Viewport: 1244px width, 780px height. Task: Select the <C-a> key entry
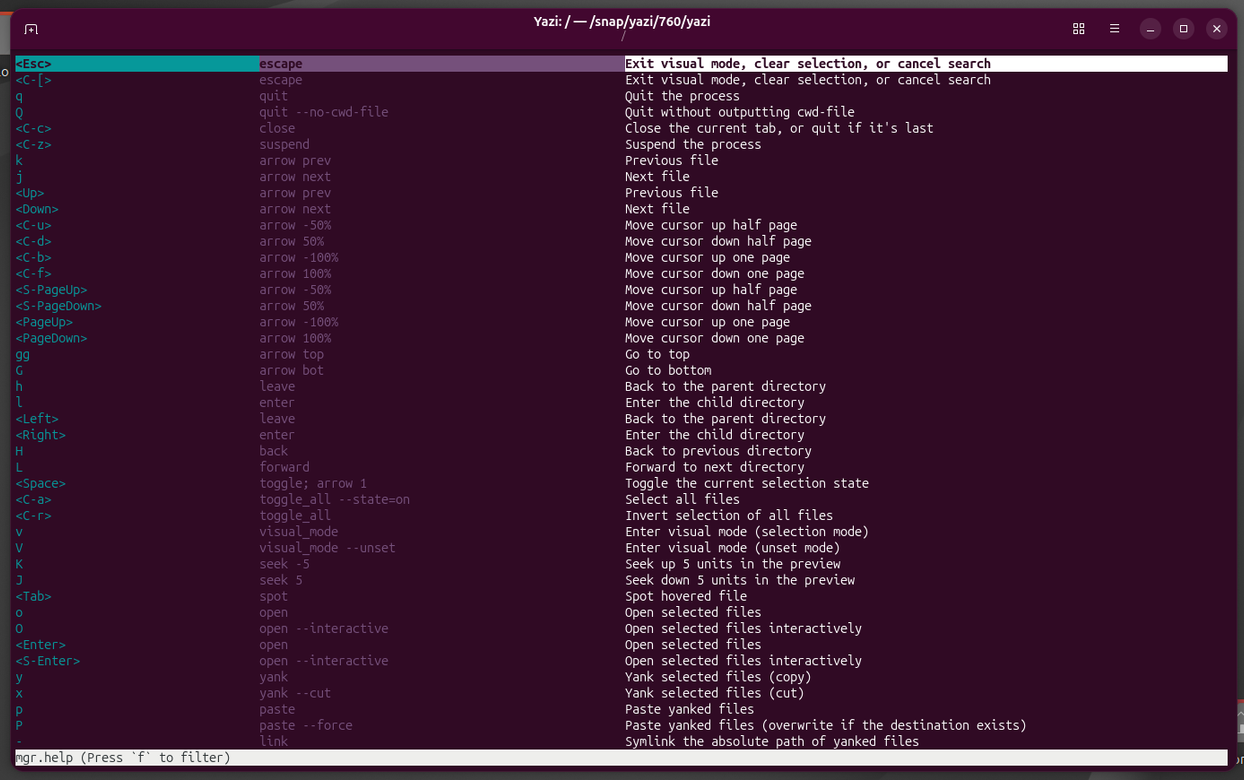coord(34,499)
